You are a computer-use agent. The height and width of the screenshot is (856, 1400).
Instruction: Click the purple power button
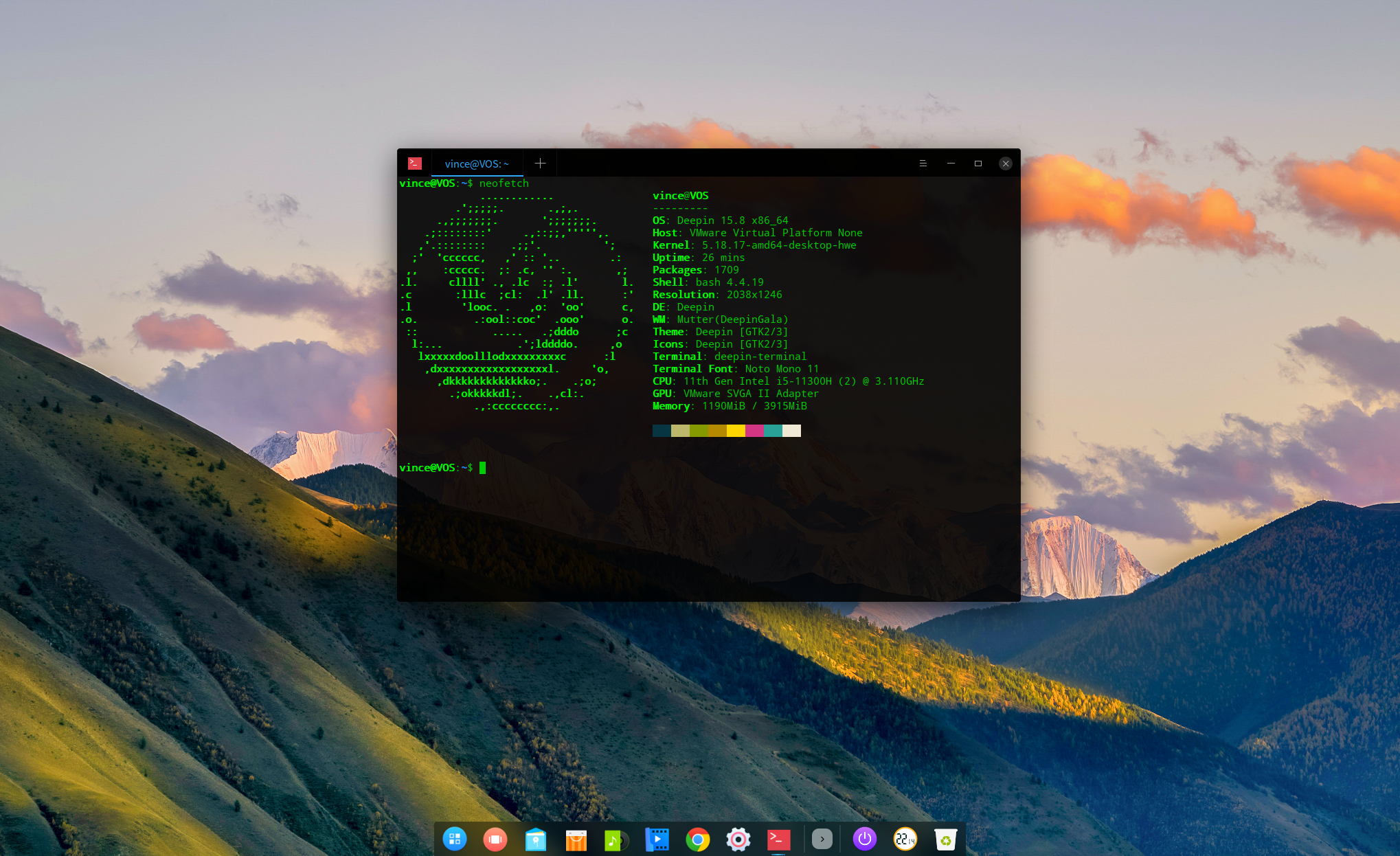coord(864,839)
